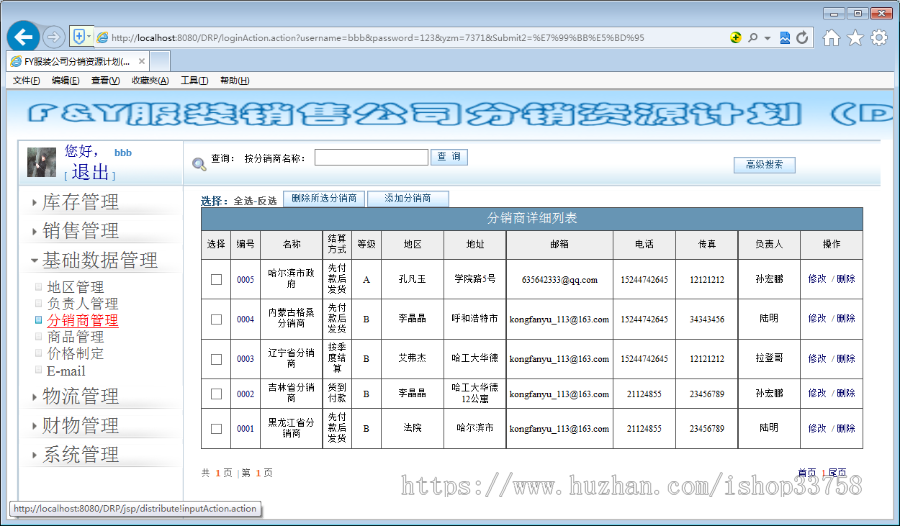Click the address bar URL
Viewport: 900px width, 526px height.
click(378, 38)
